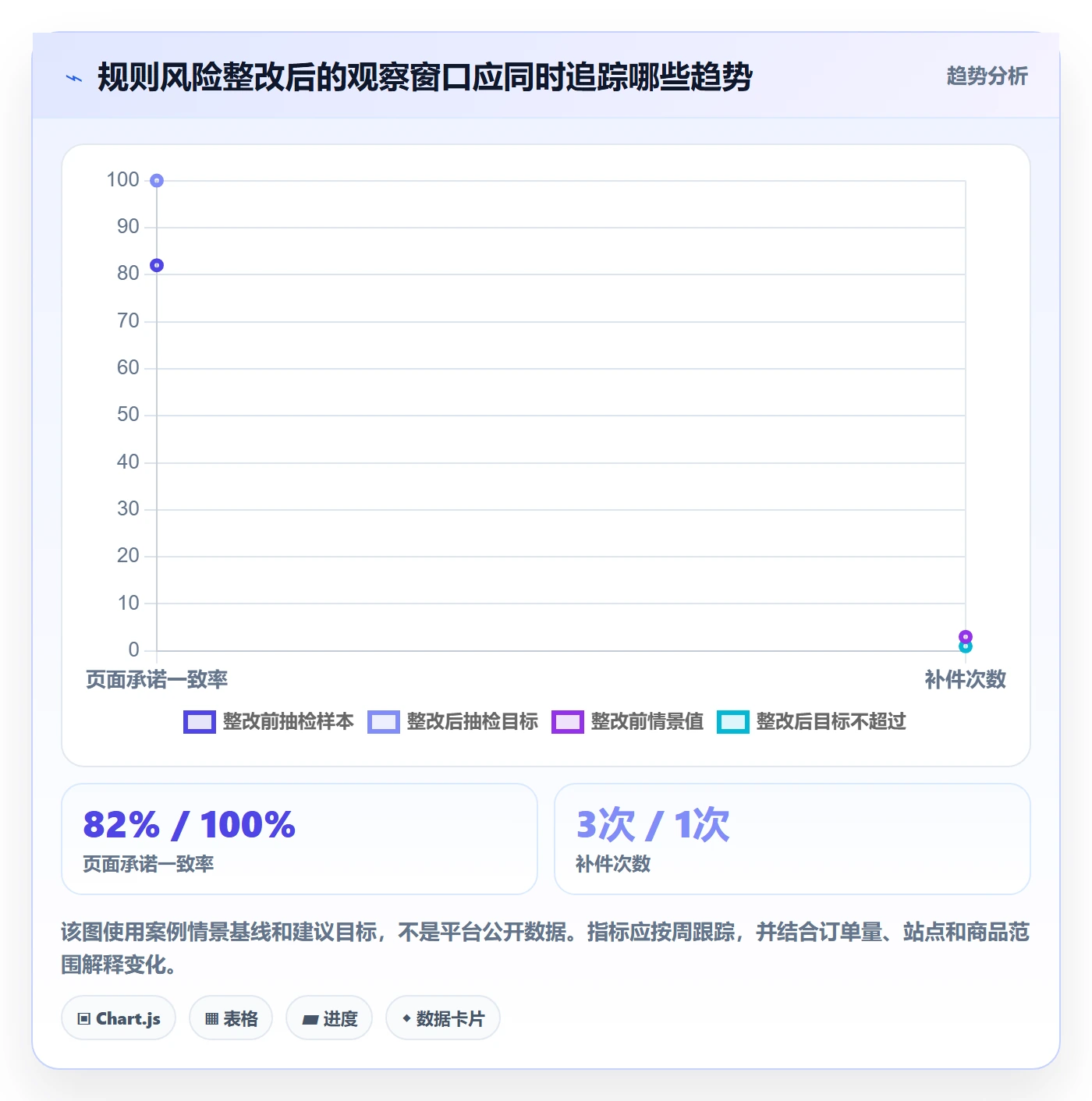Toggle the 整改后目标不超过 legend swatch
The height and width of the screenshot is (1101, 1092).
pyautogui.click(x=732, y=722)
